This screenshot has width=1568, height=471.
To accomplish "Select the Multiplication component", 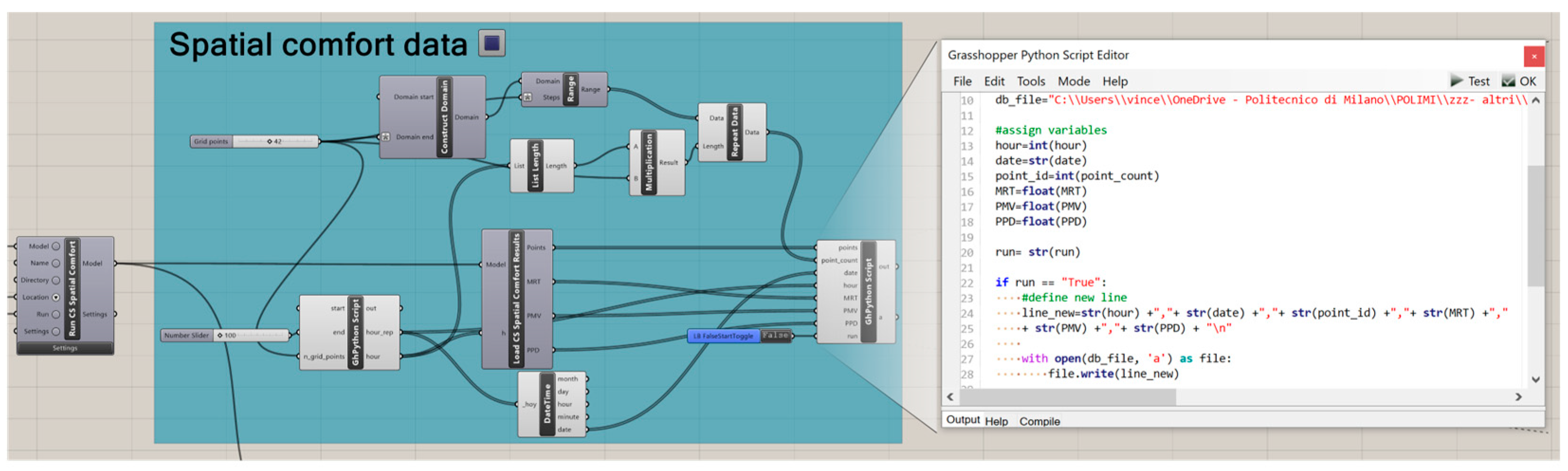I will 648,163.
